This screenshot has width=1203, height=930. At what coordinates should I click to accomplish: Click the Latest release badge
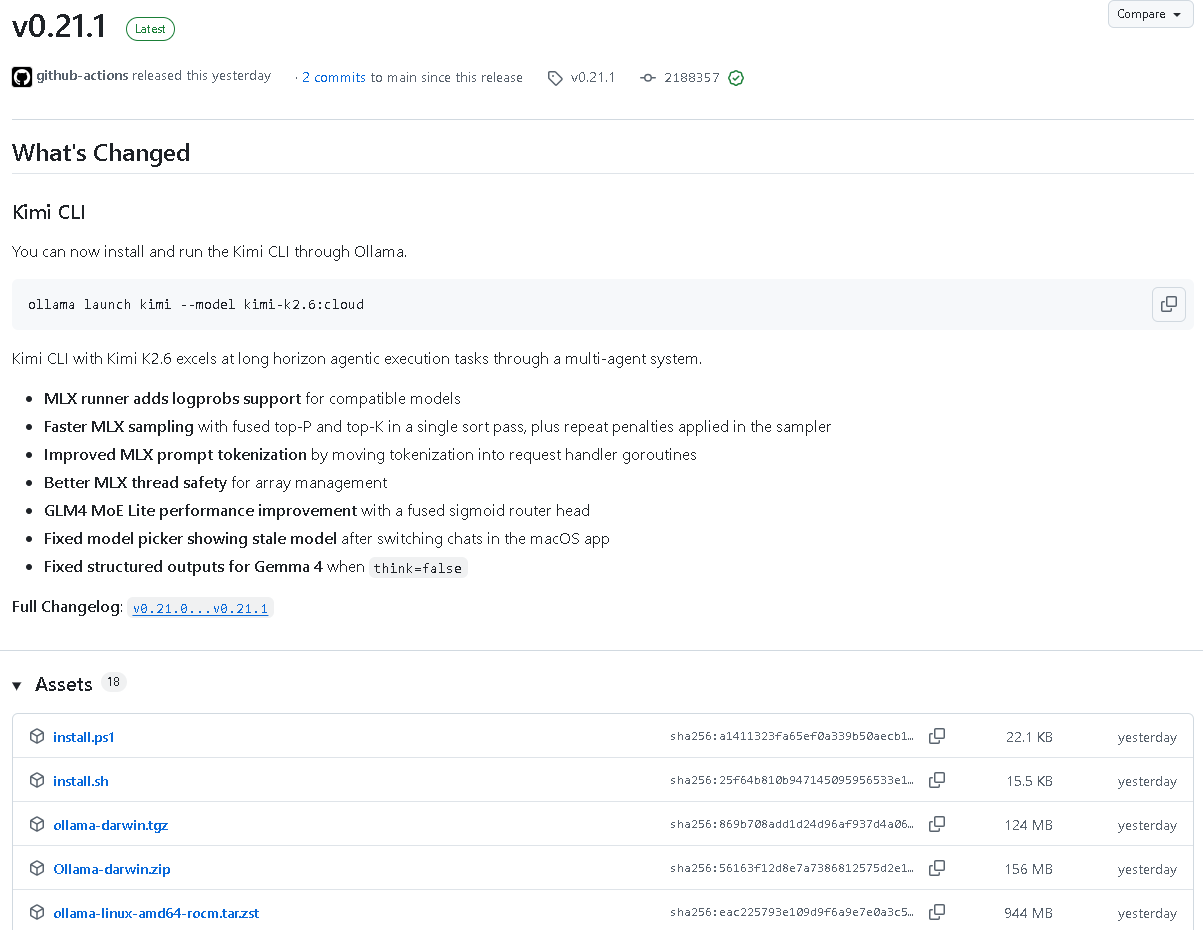click(x=150, y=29)
